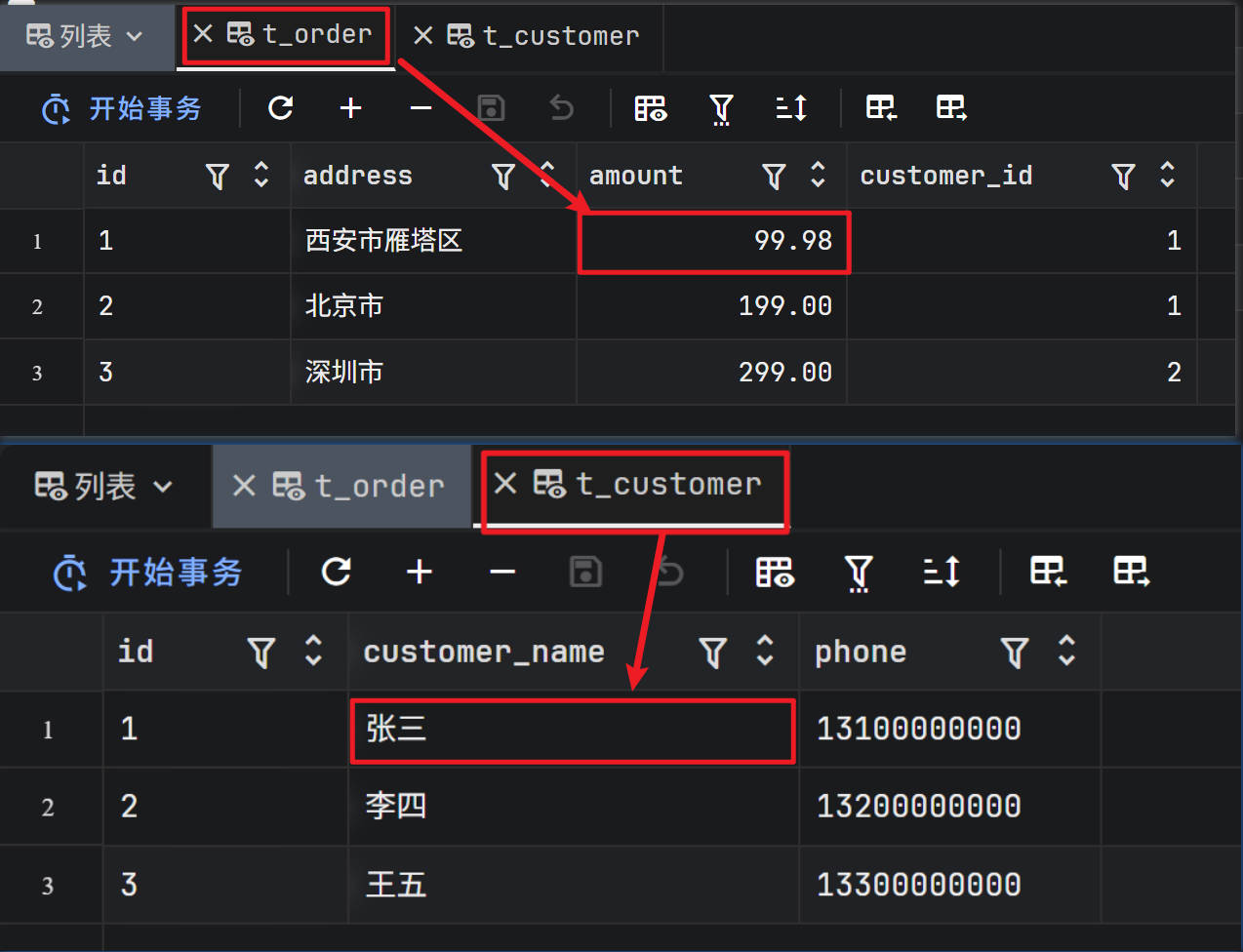Open the filter tool in t_order toolbar
This screenshot has width=1243, height=952.
pos(721,108)
